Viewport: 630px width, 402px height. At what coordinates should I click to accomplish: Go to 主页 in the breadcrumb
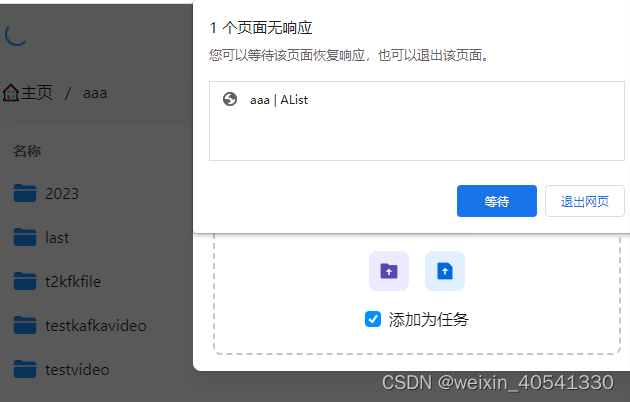pyautogui.click(x=37, y=93)
